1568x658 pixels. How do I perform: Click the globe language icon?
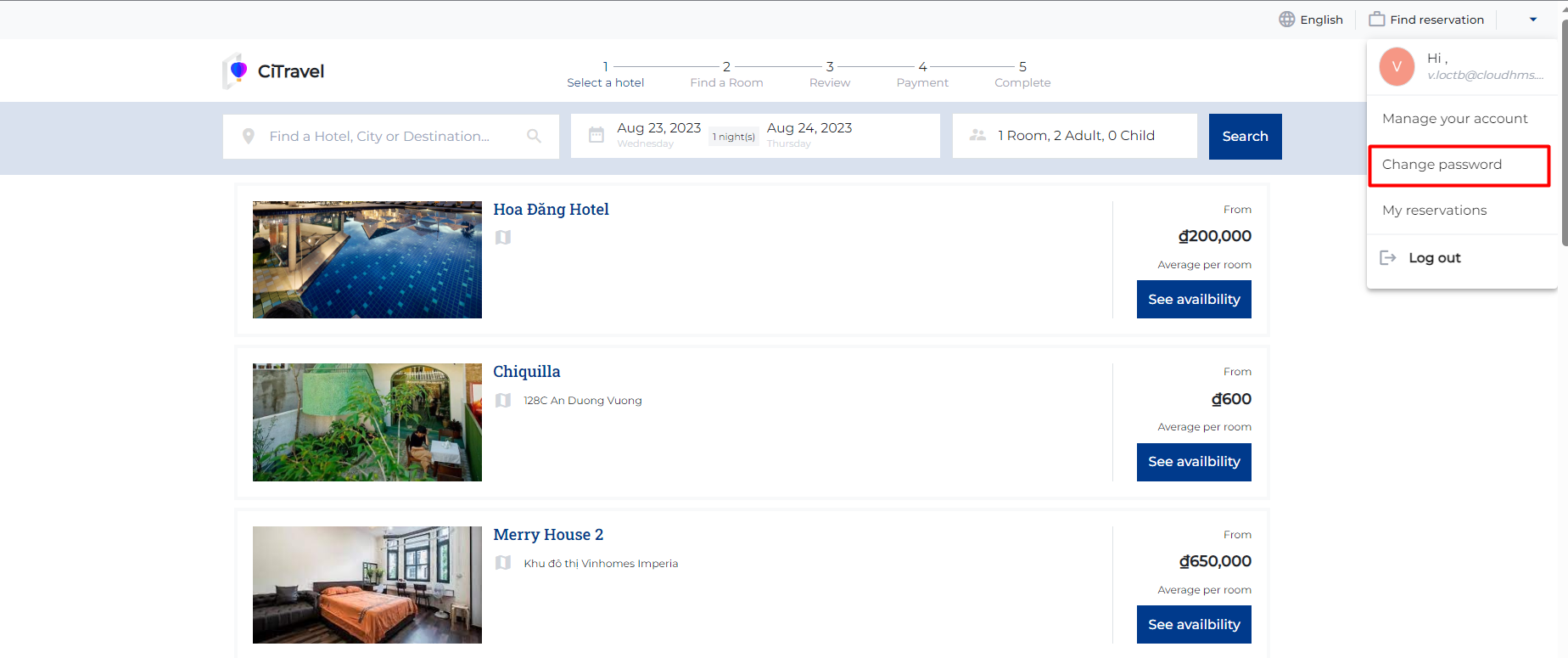tap(1286, 20)
